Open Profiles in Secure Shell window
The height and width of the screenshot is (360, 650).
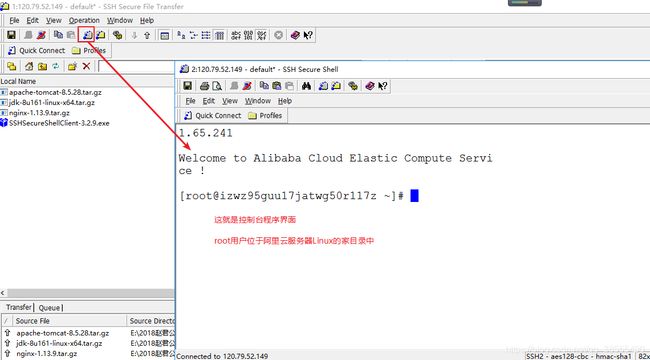click(265, 116)
